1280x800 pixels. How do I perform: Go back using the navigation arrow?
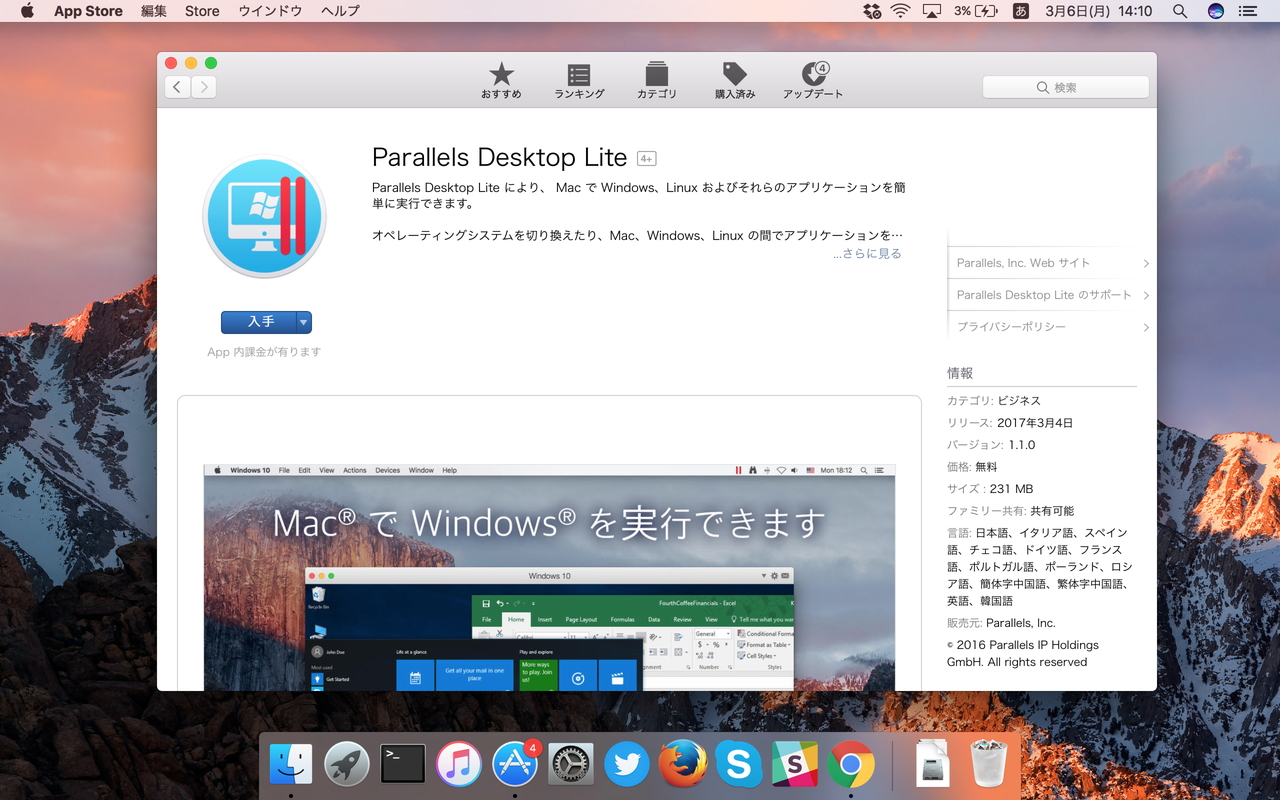coord(177,87)
